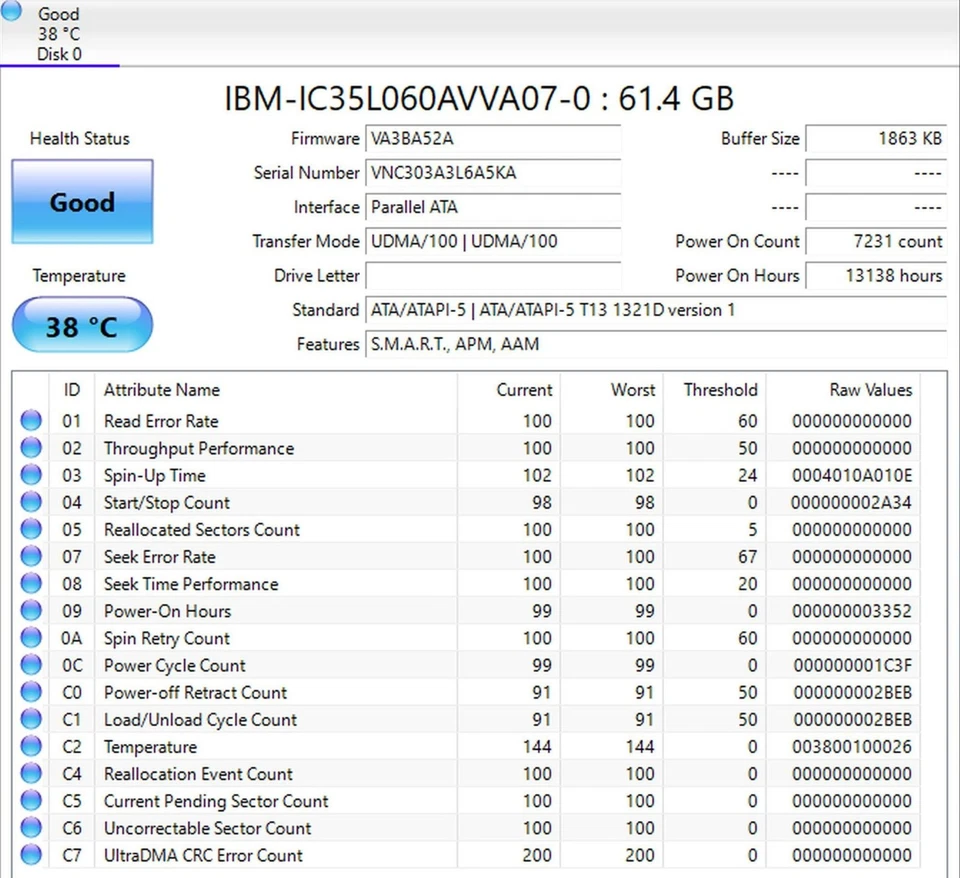Click the Raw Values column header
This screenshot has width=960, height=878.
tap(869, 390)
